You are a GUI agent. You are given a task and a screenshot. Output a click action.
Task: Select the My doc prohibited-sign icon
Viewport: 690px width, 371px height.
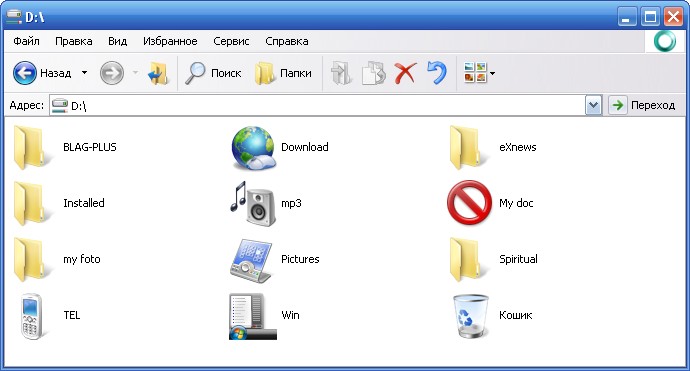(469, 202)
